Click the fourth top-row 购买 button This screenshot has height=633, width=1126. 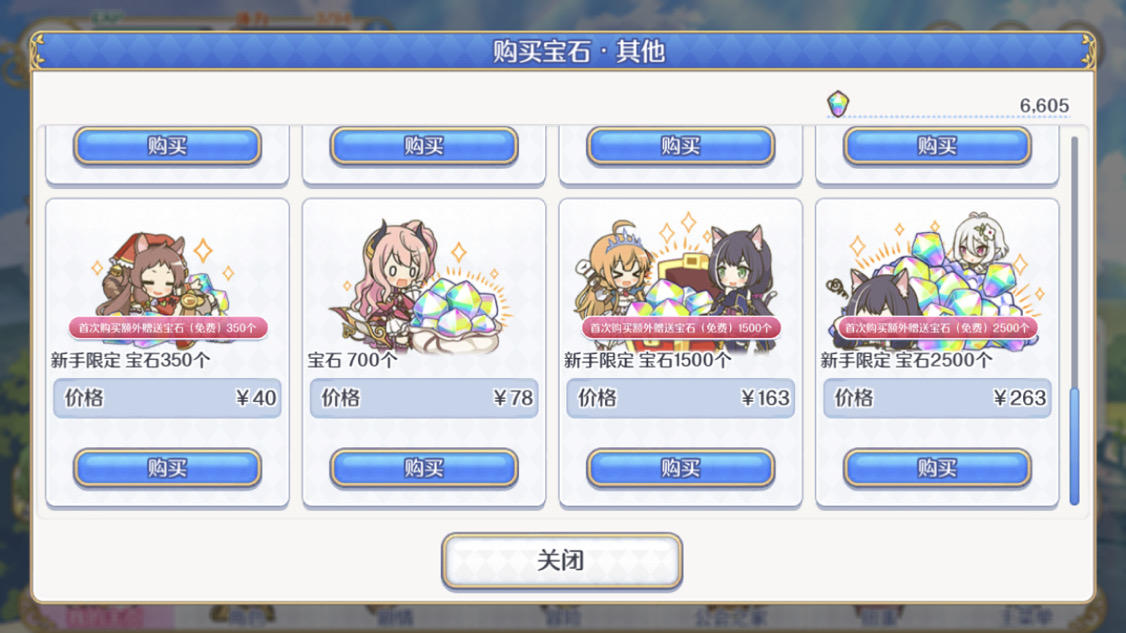click(937, 146)
